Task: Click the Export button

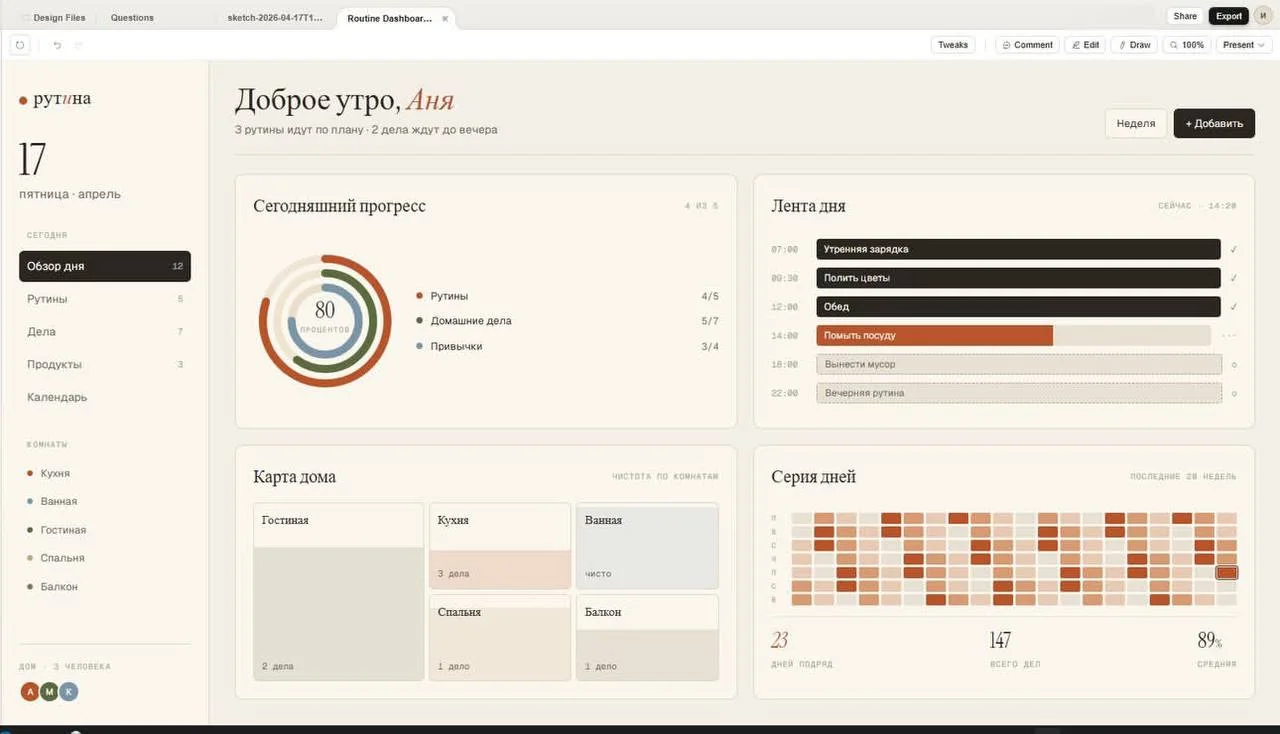Action: [1229, 16]
